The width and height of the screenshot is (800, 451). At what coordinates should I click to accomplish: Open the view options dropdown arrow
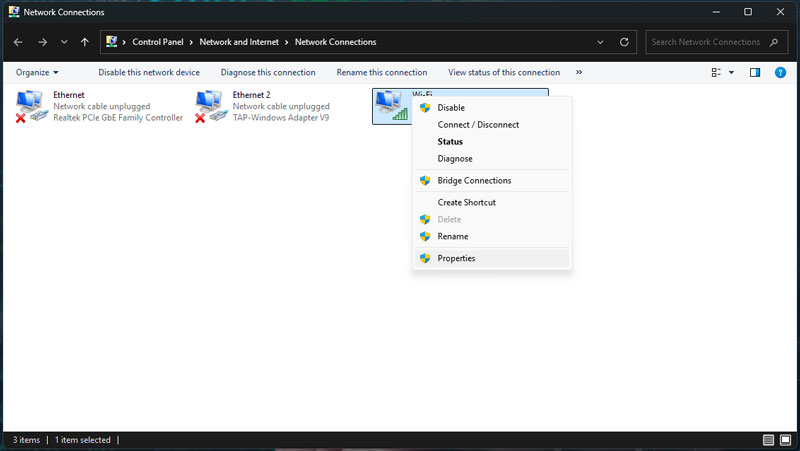pyautogui.click(x=731, y=72)
